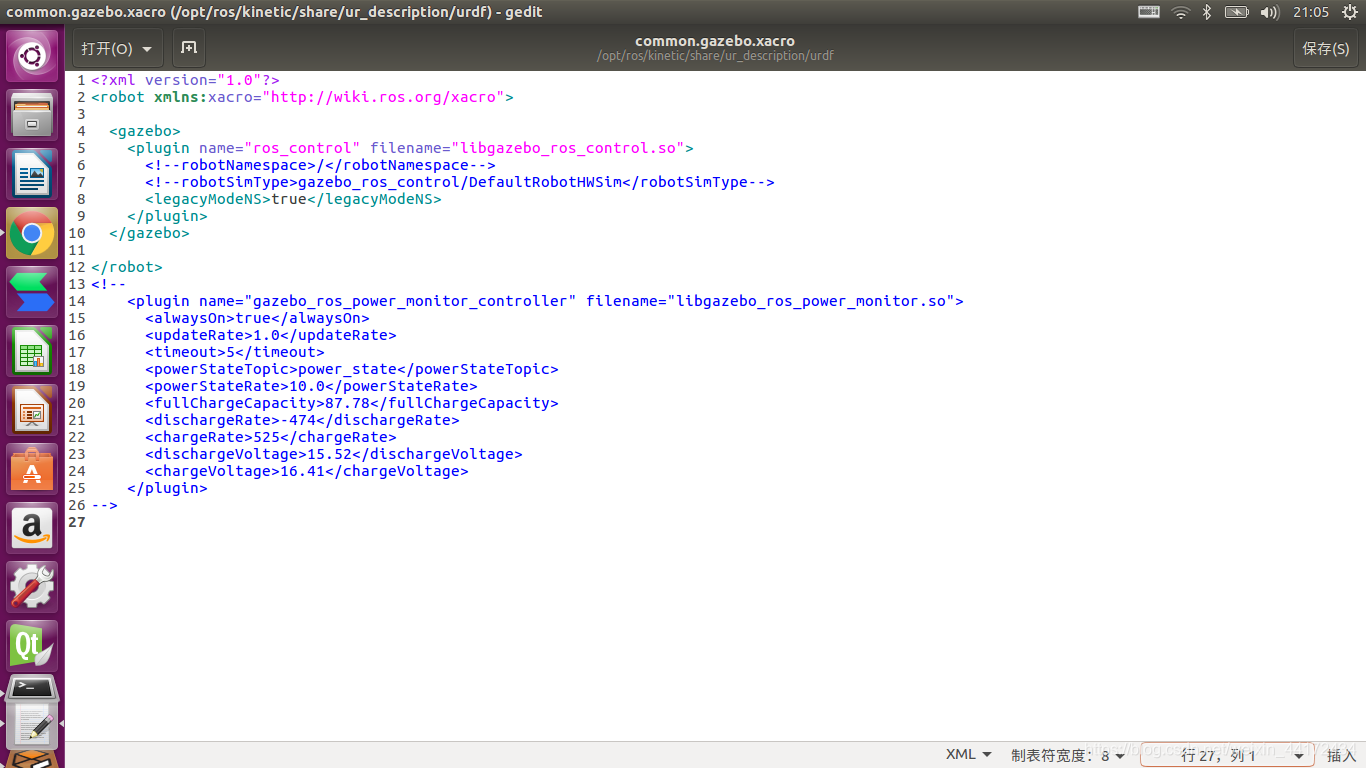The width and height of the screenshot is (1366, 768).
Task: Open the sound volume indicator
Action: coord(1270,12)
